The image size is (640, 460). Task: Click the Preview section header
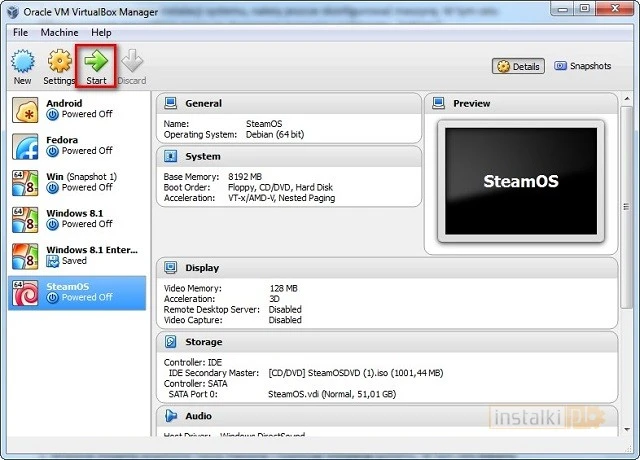[x=521, y=104]
